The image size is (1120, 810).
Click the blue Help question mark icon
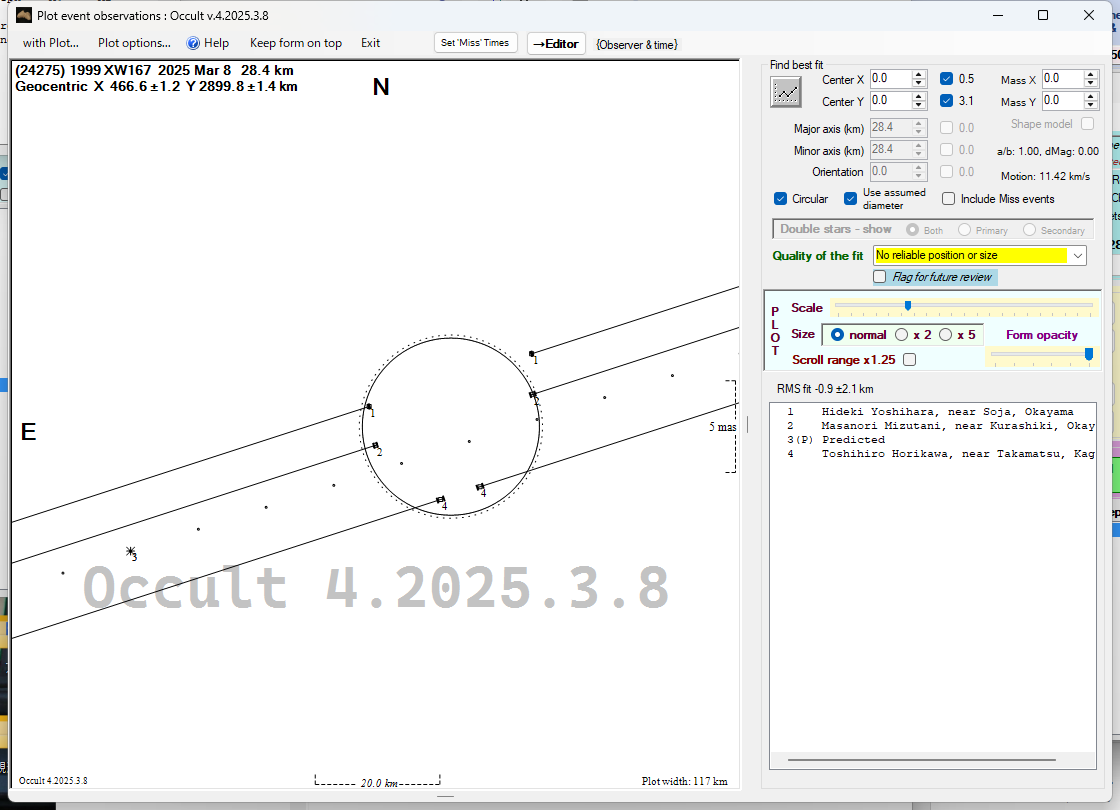tap(194, 43)
